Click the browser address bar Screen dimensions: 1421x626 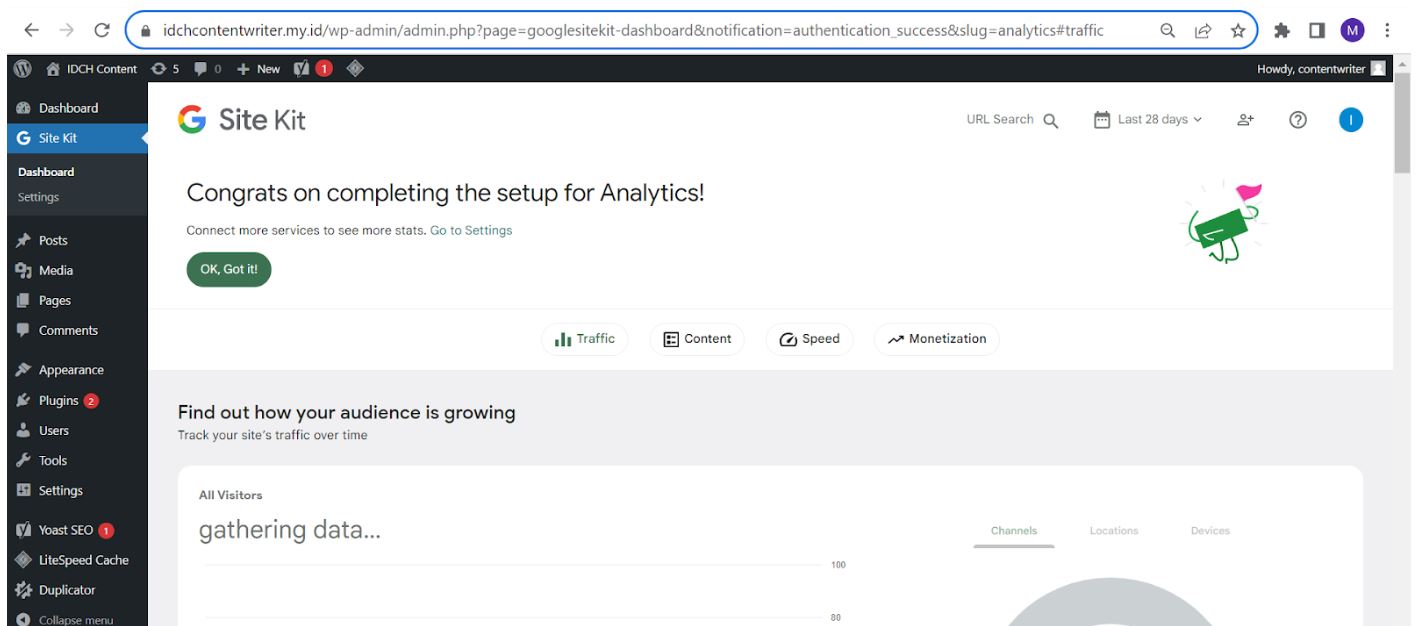[640, 30]
